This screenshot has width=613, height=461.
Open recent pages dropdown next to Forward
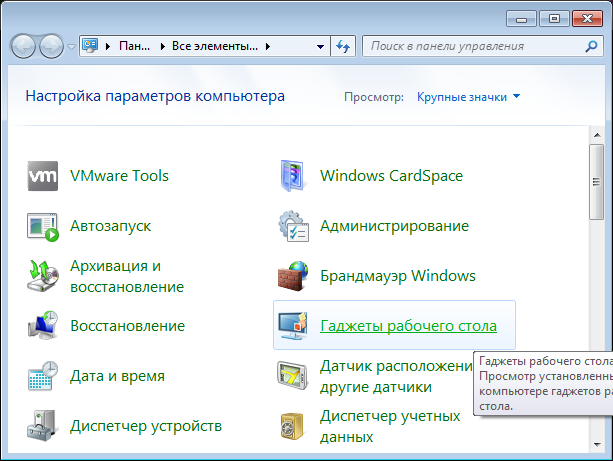coord(71,47)
